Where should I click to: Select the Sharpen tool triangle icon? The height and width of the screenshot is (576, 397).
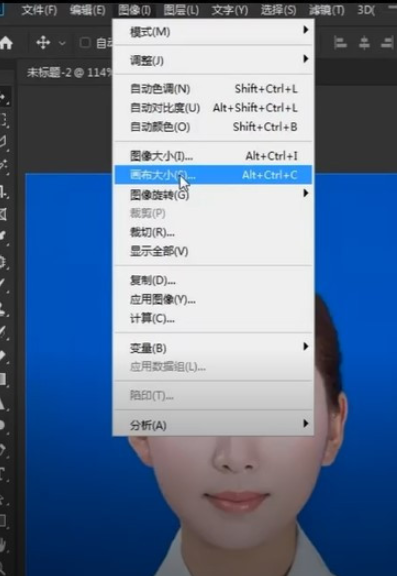[x=3, y=403]
